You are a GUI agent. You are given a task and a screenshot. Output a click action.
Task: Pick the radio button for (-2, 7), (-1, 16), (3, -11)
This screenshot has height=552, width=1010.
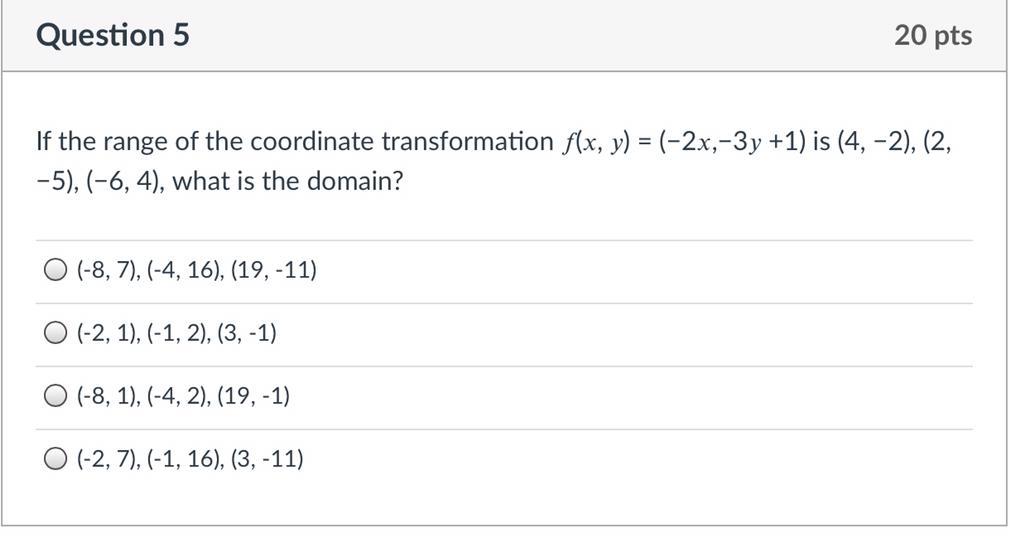pyautogui.click(x=56, y=459)
